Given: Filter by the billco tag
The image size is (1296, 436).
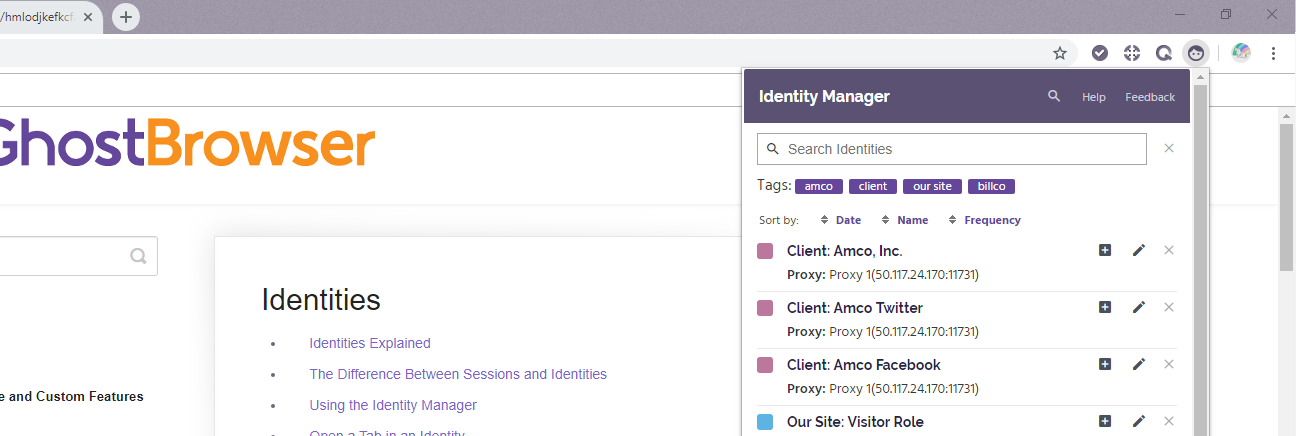Looking at the screenshot, I should [991, 186].
